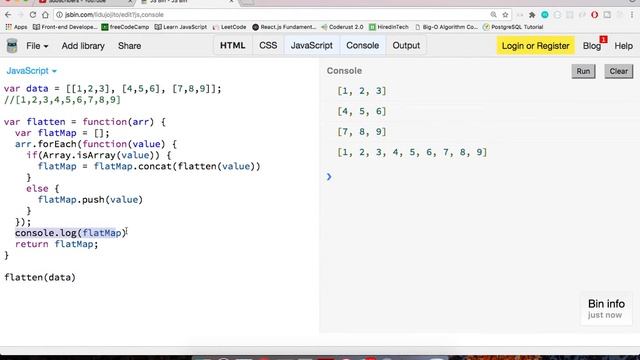Click the flatMap.push(value) code line

pos(90,200)
